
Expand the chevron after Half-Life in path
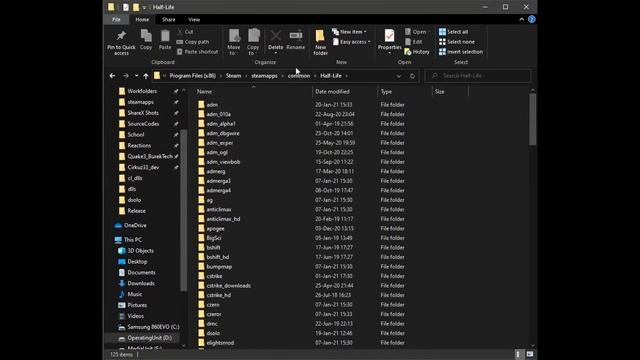[x=347, y=76]
